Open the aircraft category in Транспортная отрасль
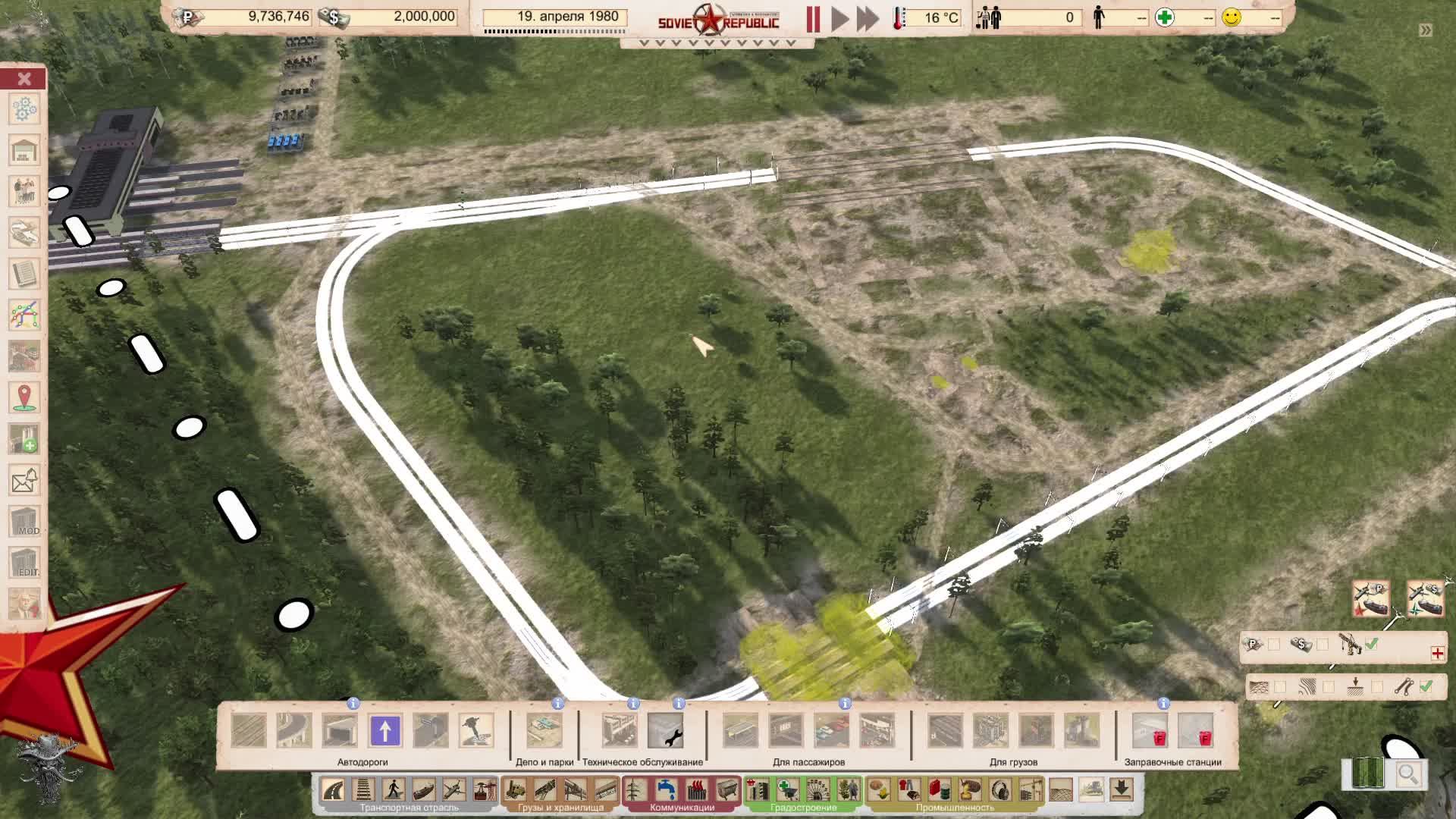The width and height of the screenshot is (1456, 819). [x=453, y=790]
